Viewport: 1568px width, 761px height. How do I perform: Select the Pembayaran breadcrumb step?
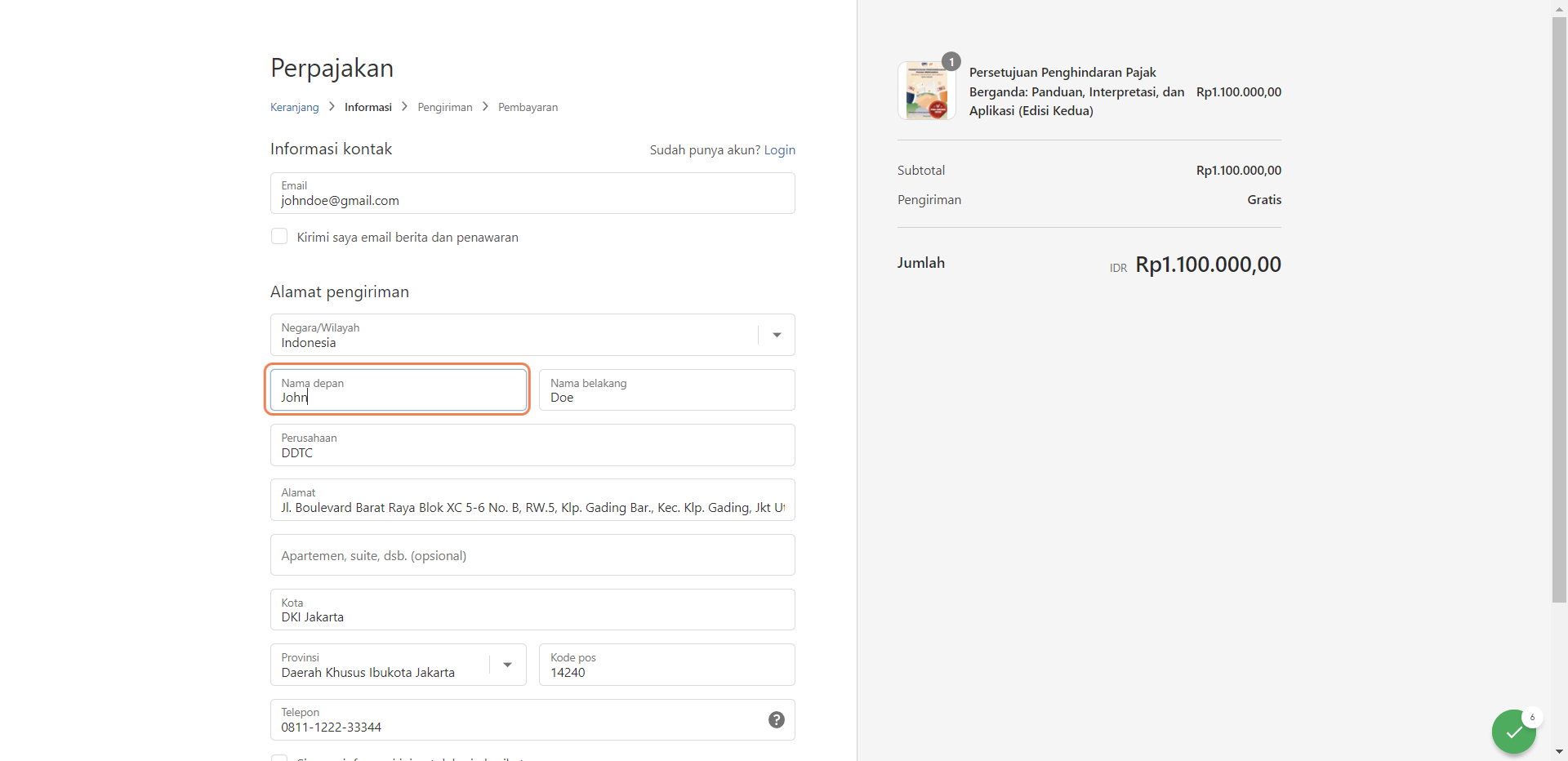528,107
